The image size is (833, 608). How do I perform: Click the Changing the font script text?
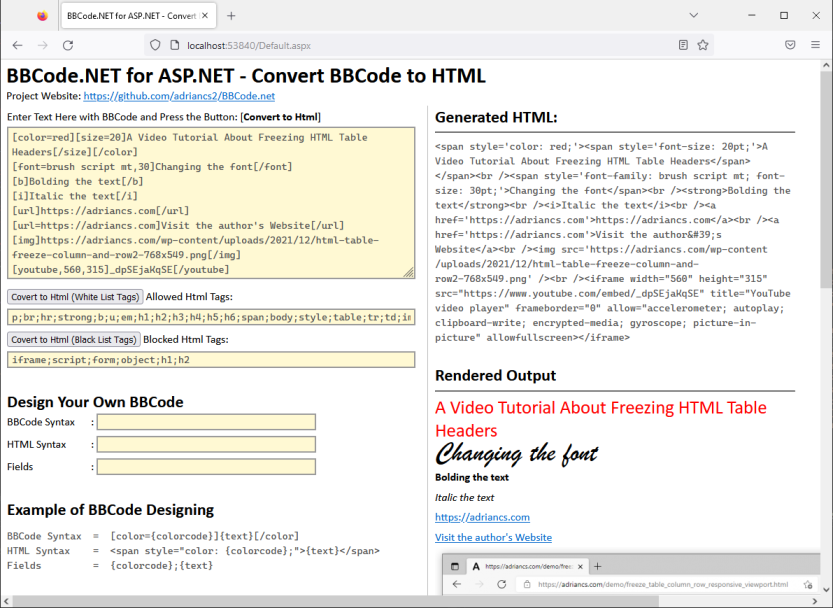coord(516,454)
